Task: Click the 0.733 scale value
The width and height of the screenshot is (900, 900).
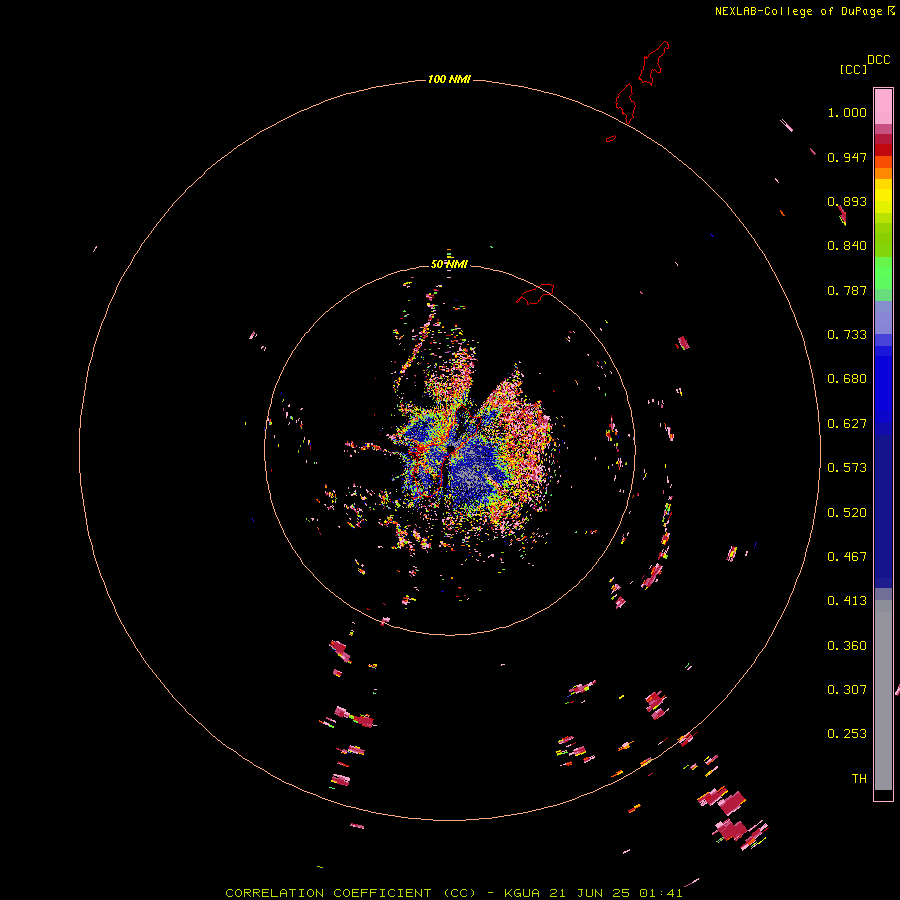Action: 847,335
